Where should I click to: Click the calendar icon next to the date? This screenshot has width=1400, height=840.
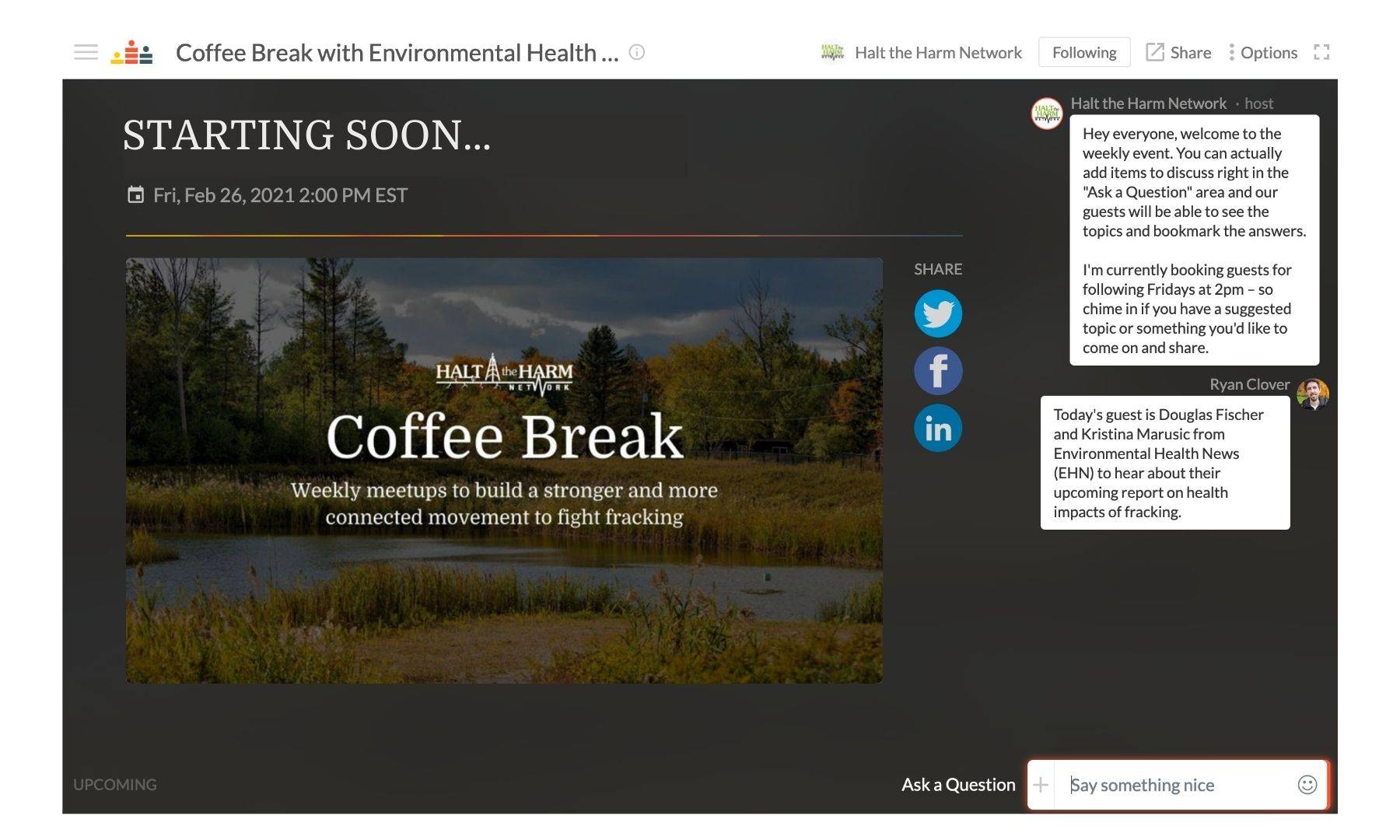pyautogui.click(x=135, y=194)
